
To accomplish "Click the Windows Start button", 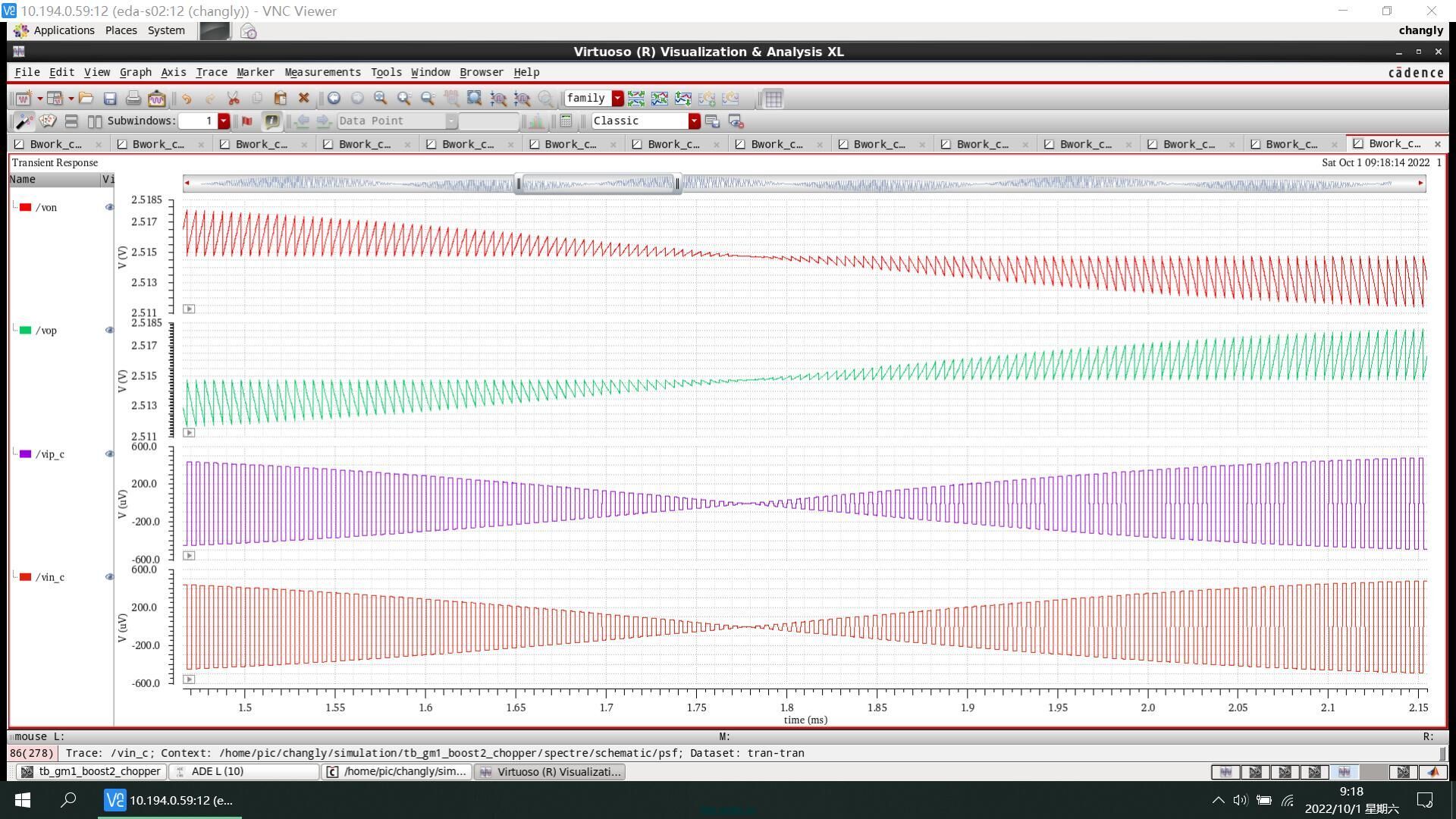I will [x=23, y=800].
